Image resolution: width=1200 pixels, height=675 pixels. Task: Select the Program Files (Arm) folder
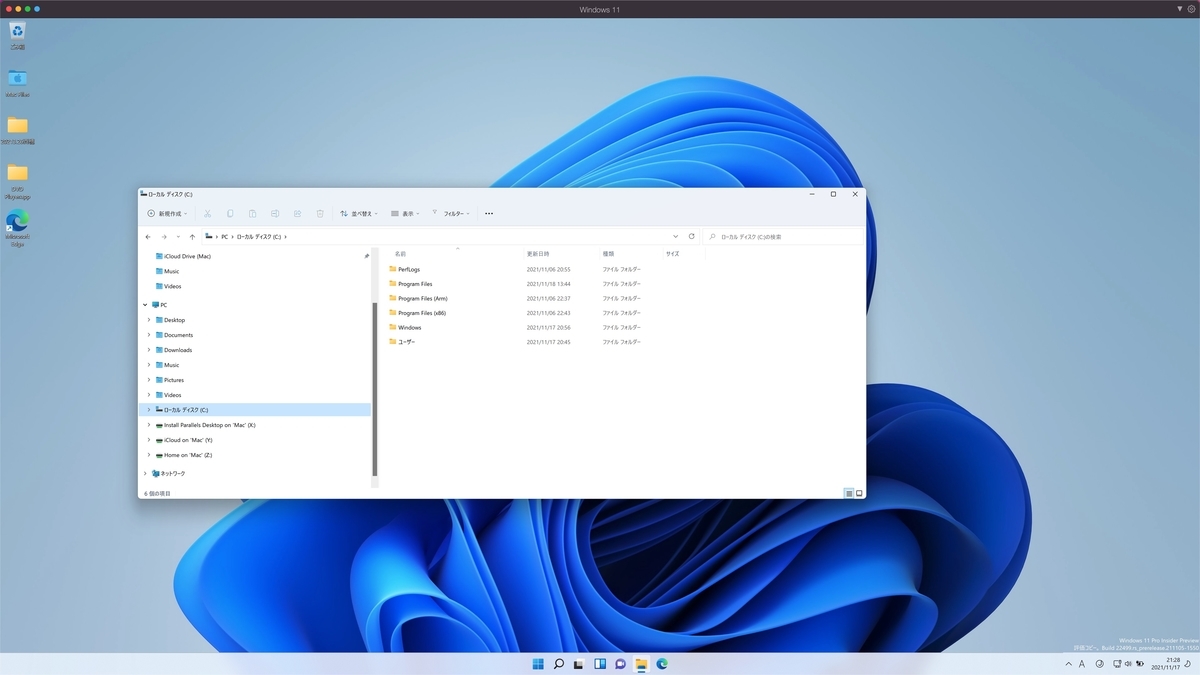click(422, 298)
